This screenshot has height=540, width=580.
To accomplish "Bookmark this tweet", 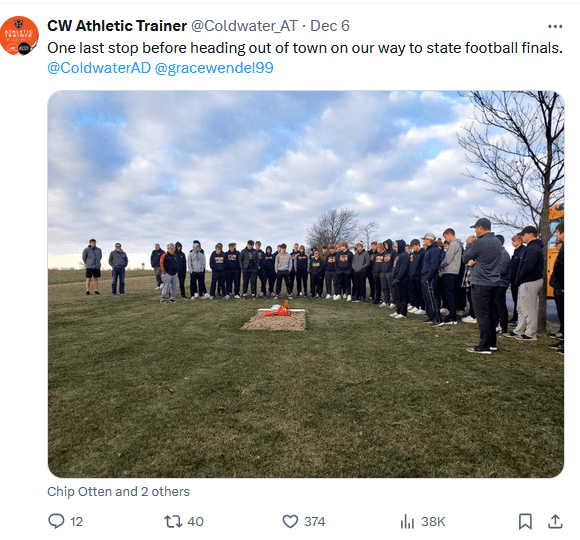I will (525, 521).
